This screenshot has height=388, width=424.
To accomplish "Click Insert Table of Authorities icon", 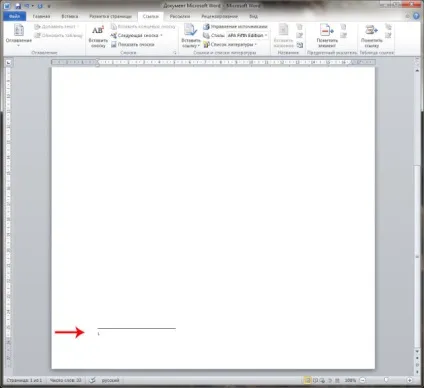I will pyautogui.click(x=388, y=27).
